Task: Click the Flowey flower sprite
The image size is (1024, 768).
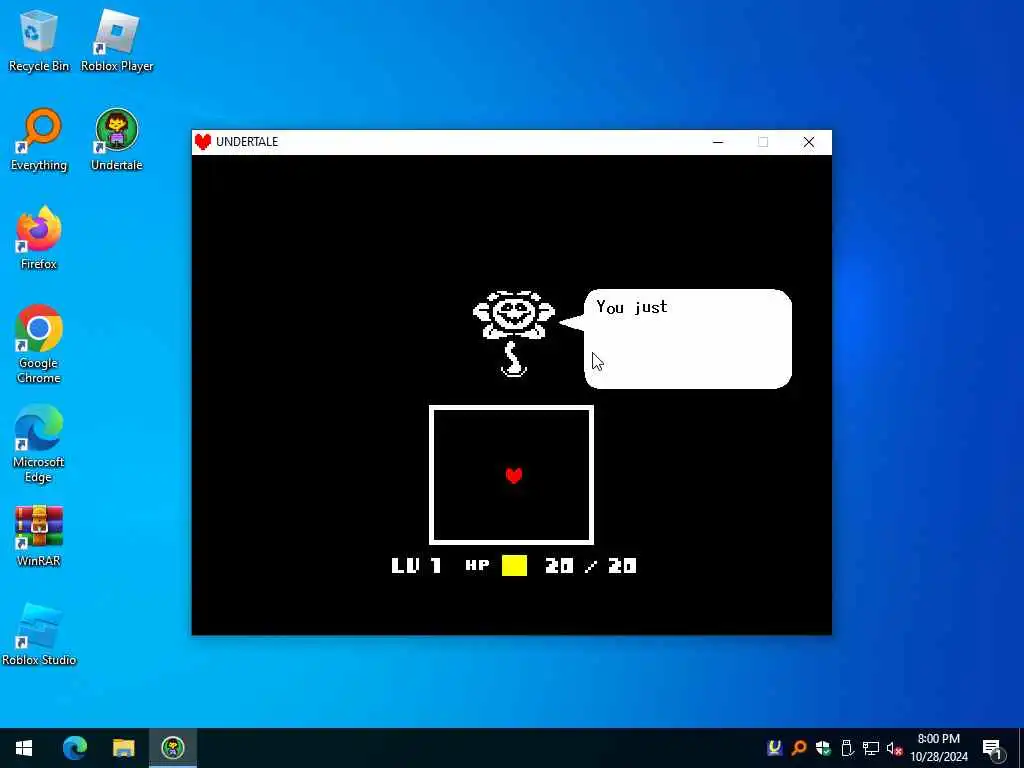Action: 514,334
